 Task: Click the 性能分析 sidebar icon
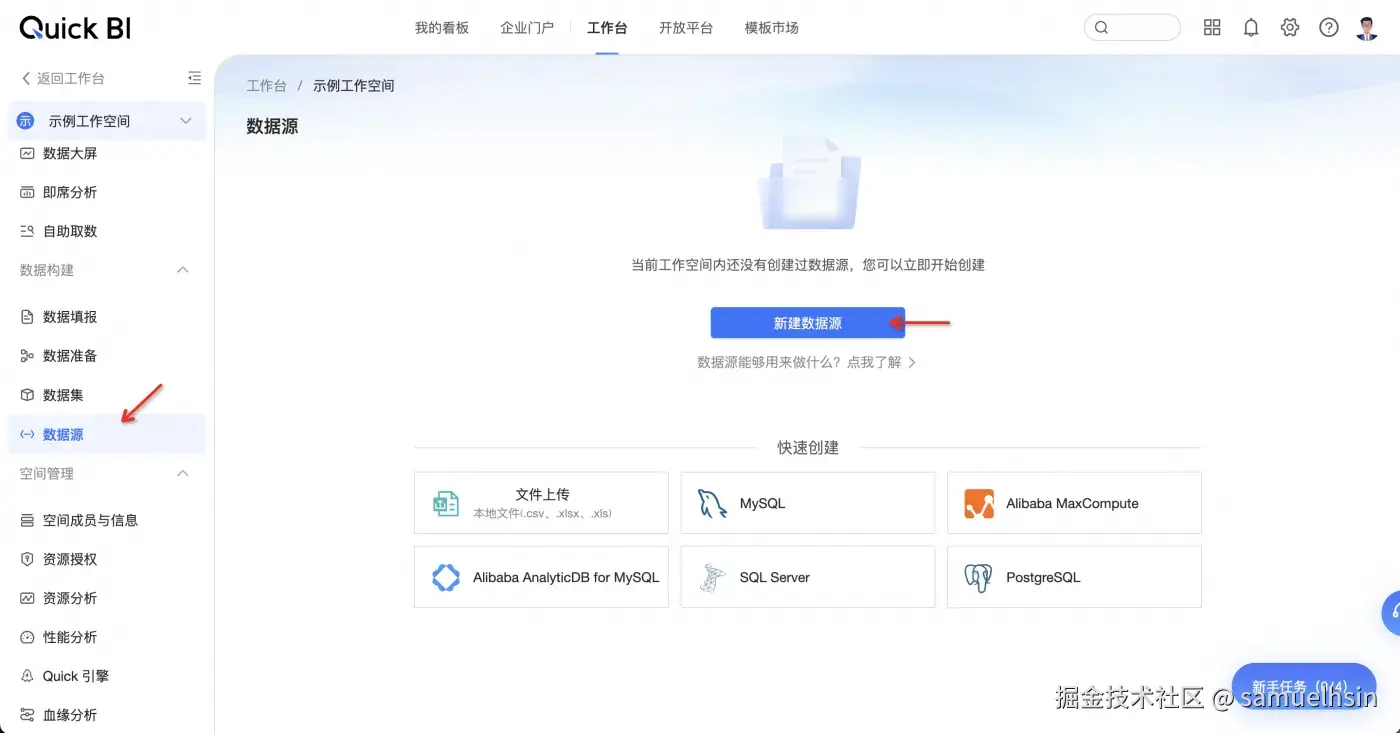(27, 637)
